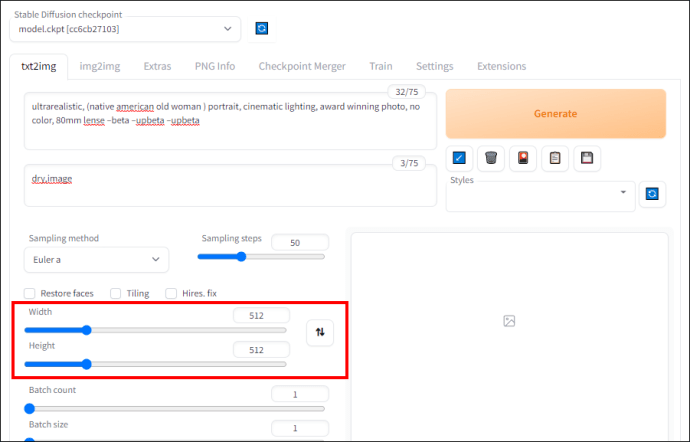Save style using the floppy disk icon
This screenshot has width=690, height=442.
click(587, 158)
